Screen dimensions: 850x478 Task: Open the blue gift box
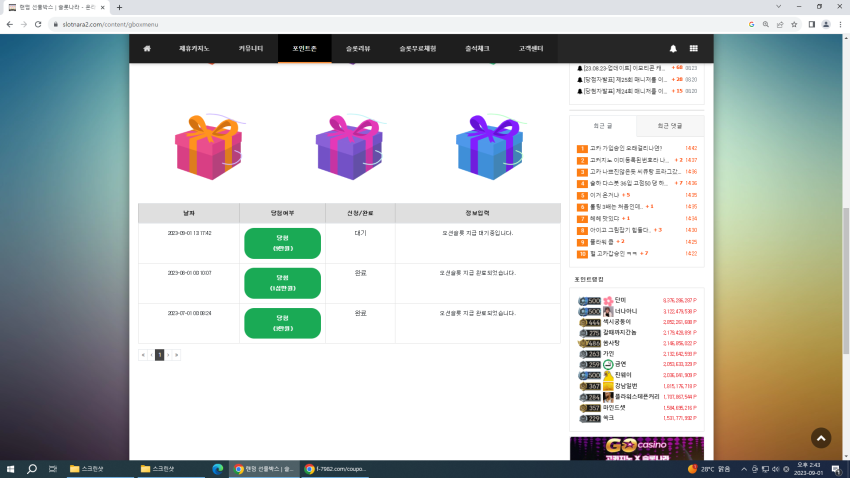[x=490, y=146]
